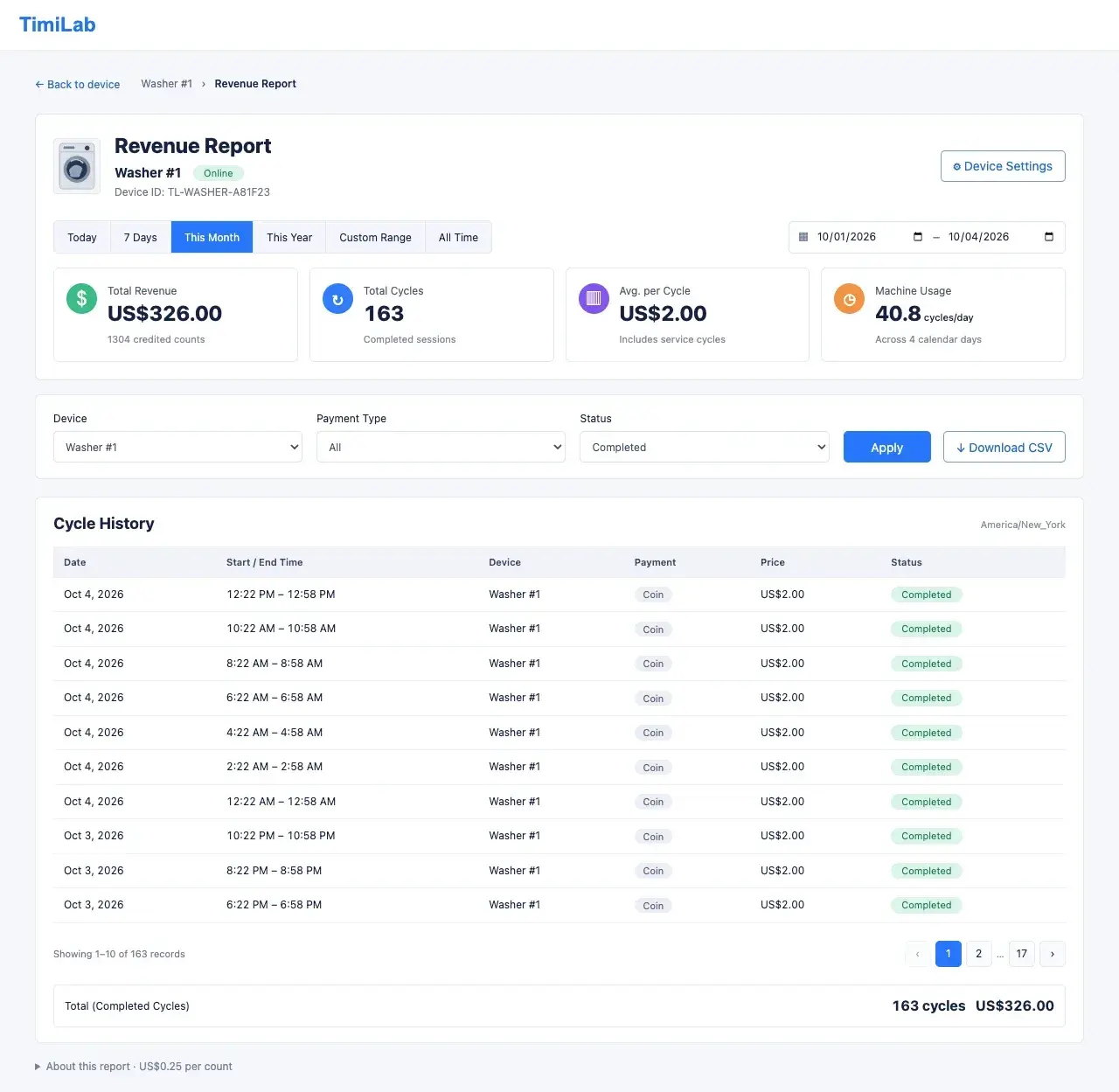Image resolution: width=1119 pixels, height=1092 pixels.
Task: Click the Device ID TL-WASHER-A81F23 text
Action: click(192, 192)
